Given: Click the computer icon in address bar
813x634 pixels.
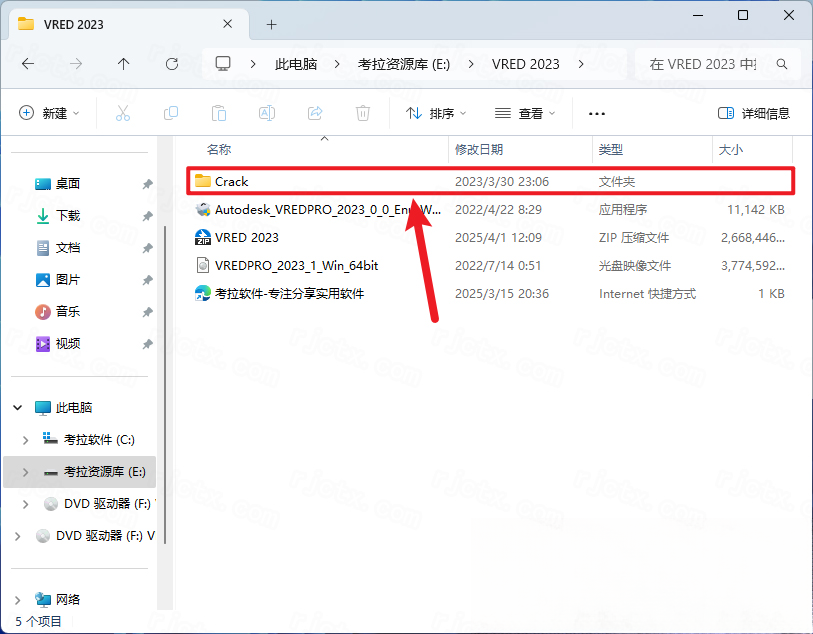Looking at the screenshot, I should pos(223,64).
